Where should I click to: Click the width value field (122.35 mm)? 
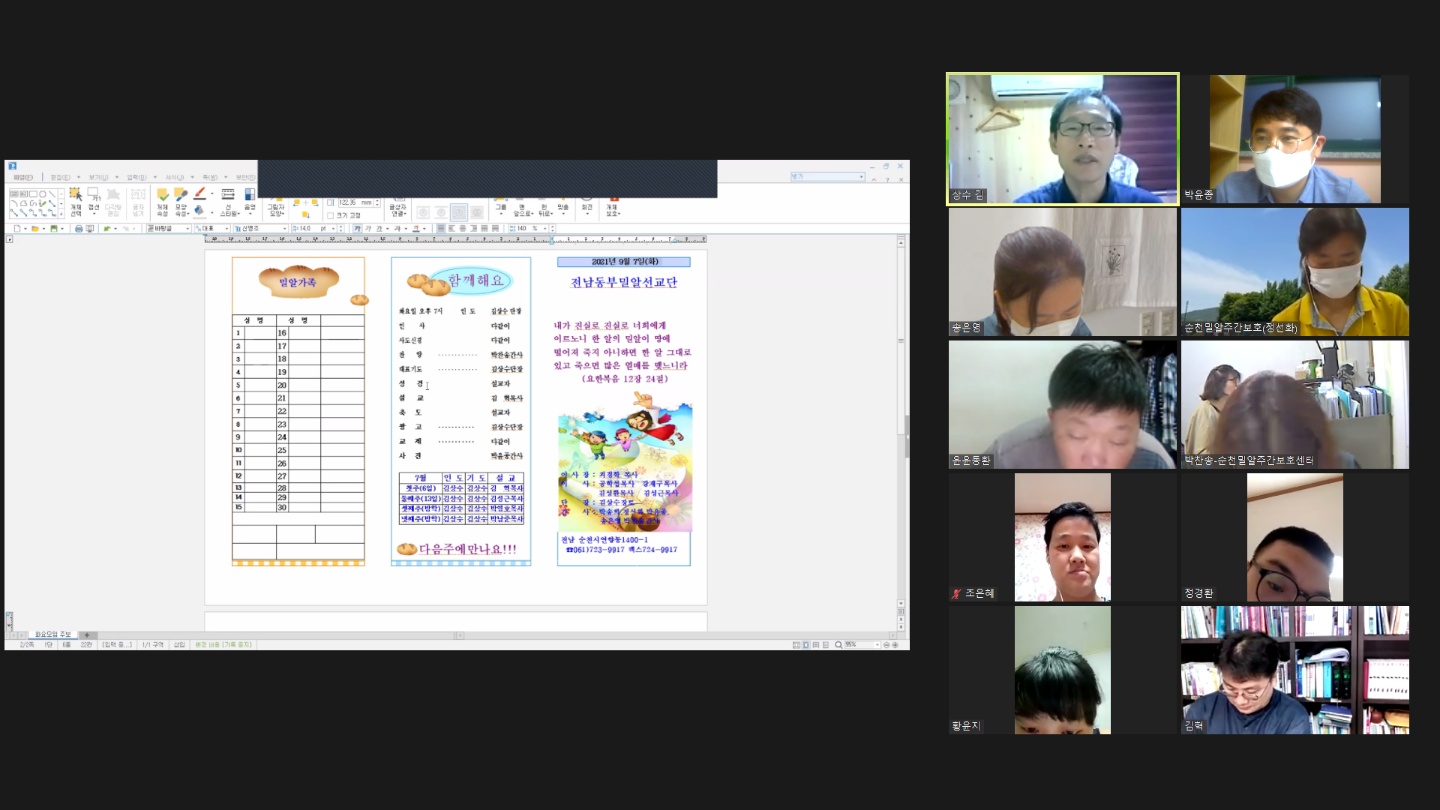click(354, 202)
